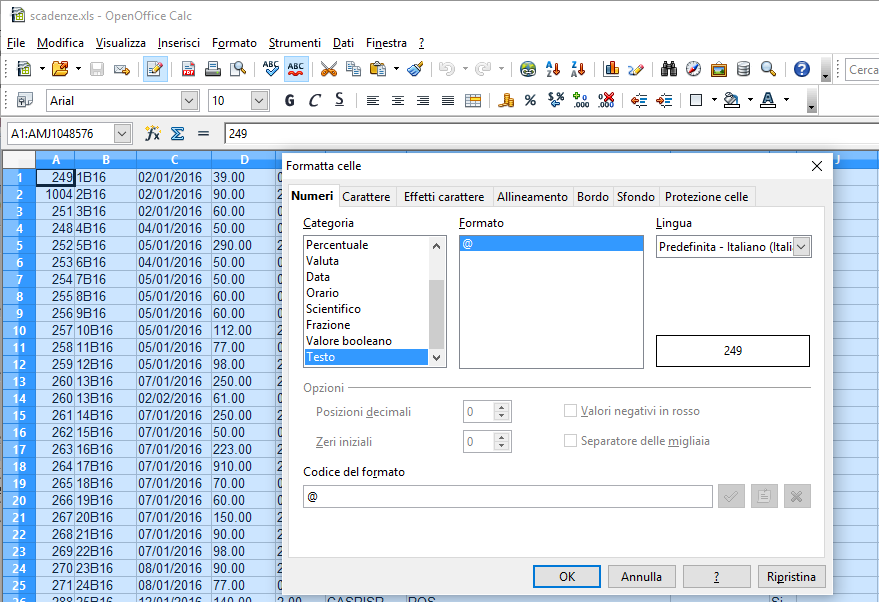
Task: Open the Gallery
Action: 719,69
